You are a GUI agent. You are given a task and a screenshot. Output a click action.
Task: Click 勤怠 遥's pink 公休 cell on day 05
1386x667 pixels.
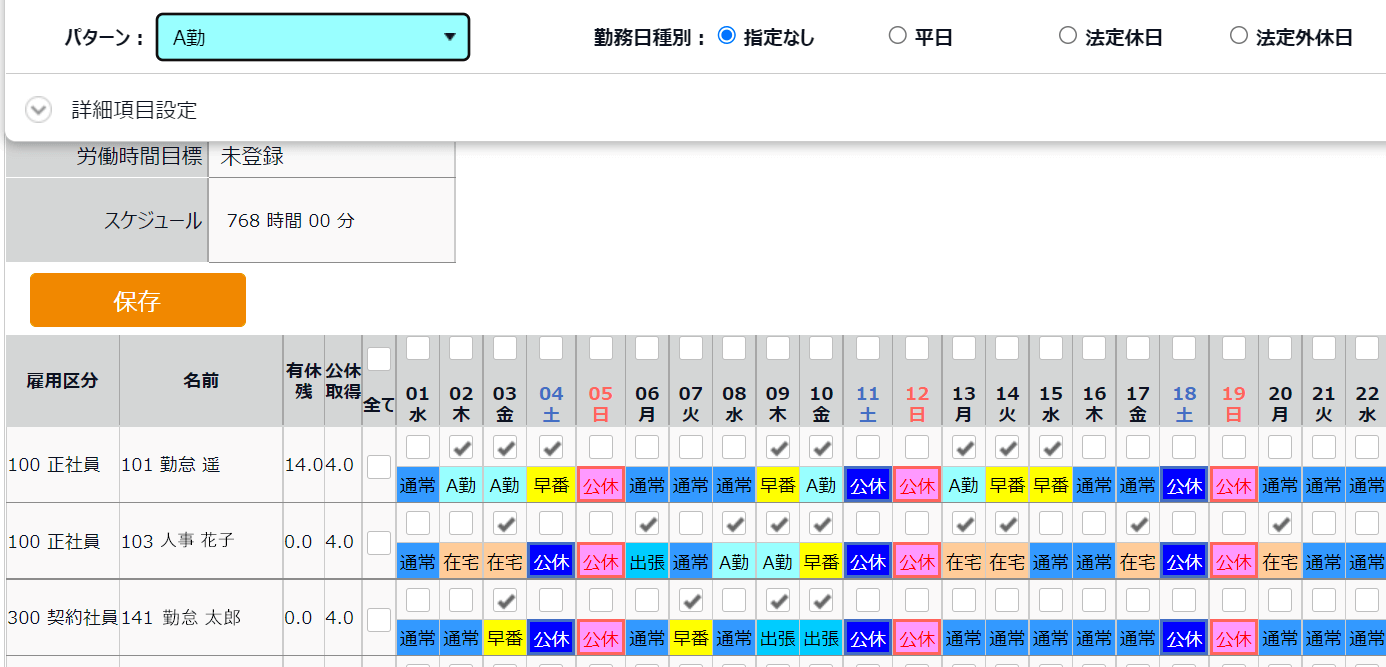click(601, 485)
